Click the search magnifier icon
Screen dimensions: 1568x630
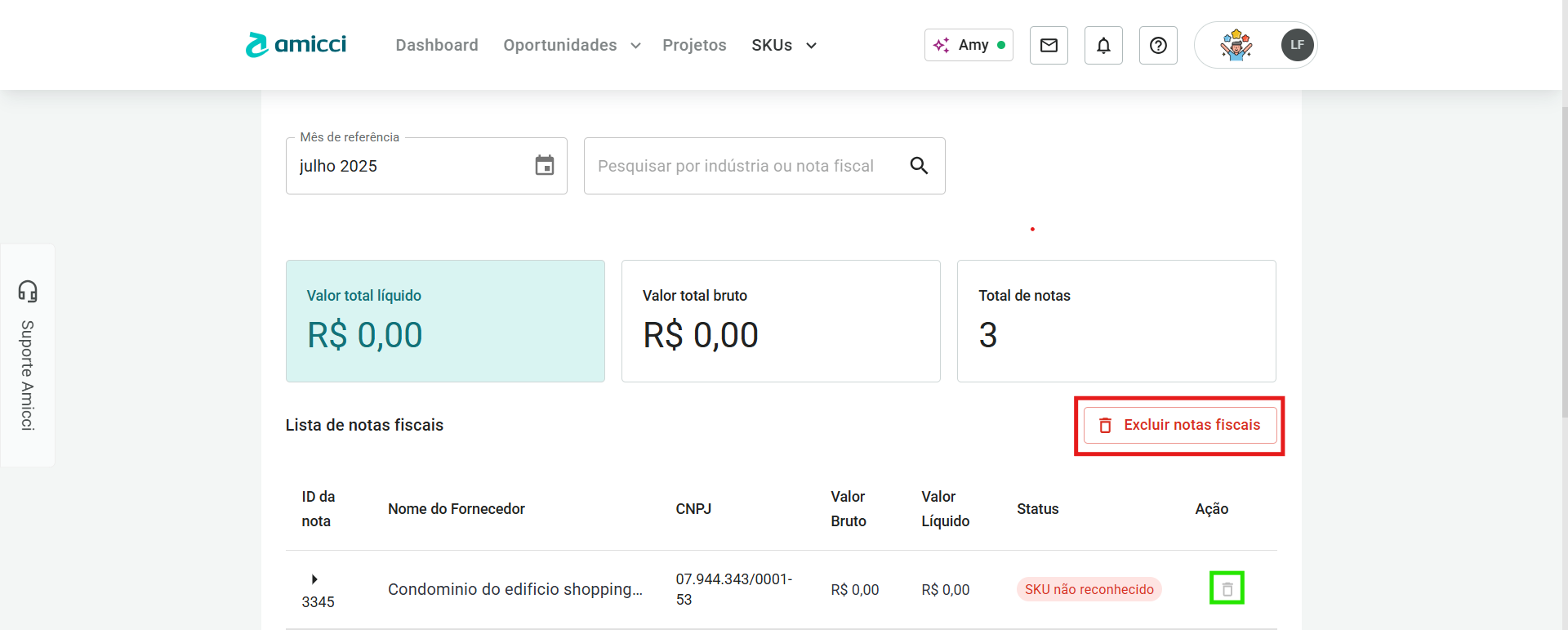click(x=919, y=166)
